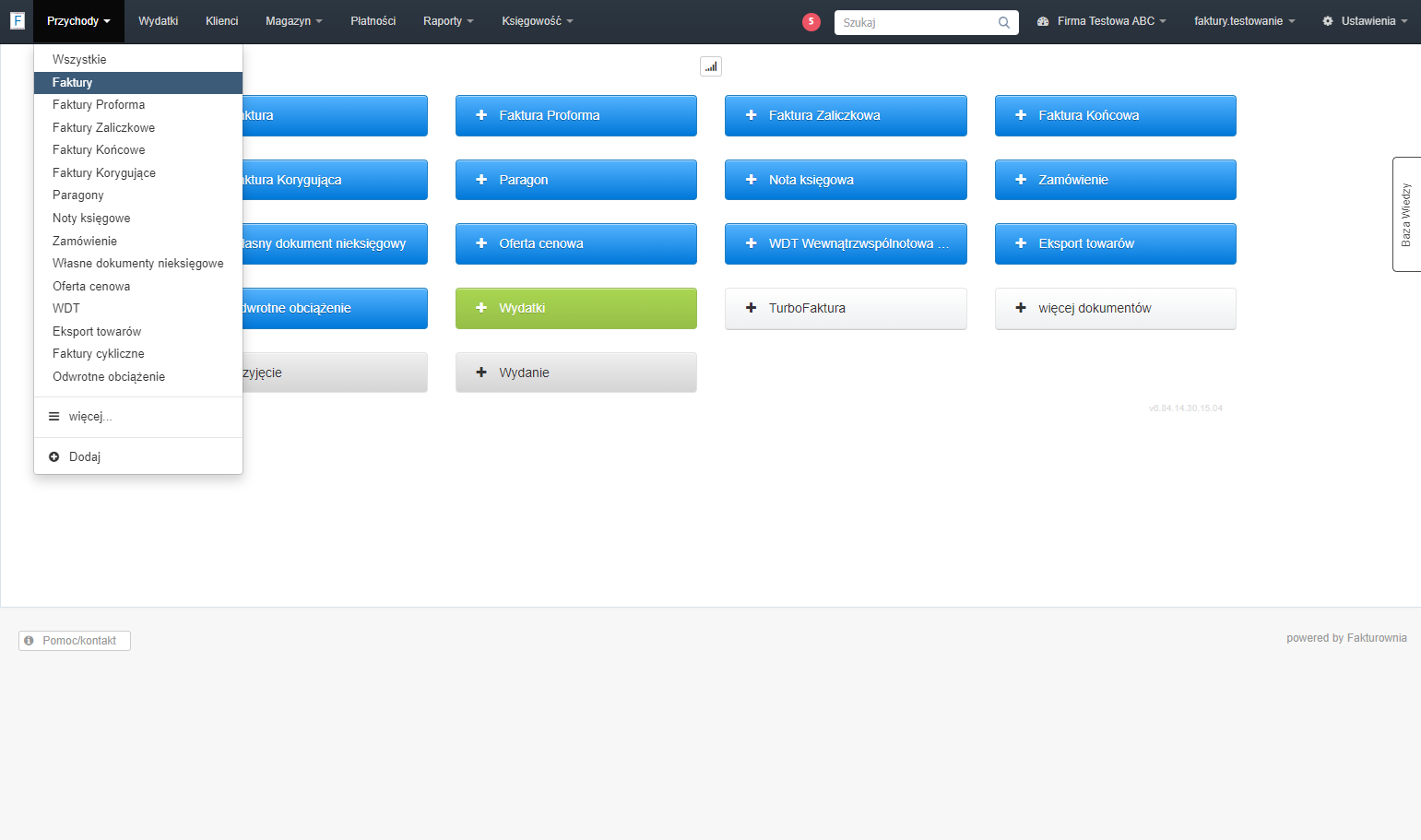Screen dimensions: 1421x840
Task: Select Eksport towarów in the dropdown menu
Action: pos(138,332)
